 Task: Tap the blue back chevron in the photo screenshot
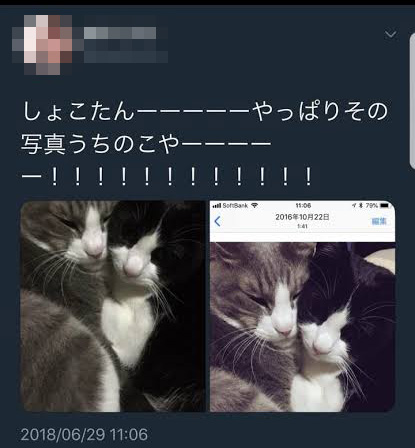pos(218,221)
